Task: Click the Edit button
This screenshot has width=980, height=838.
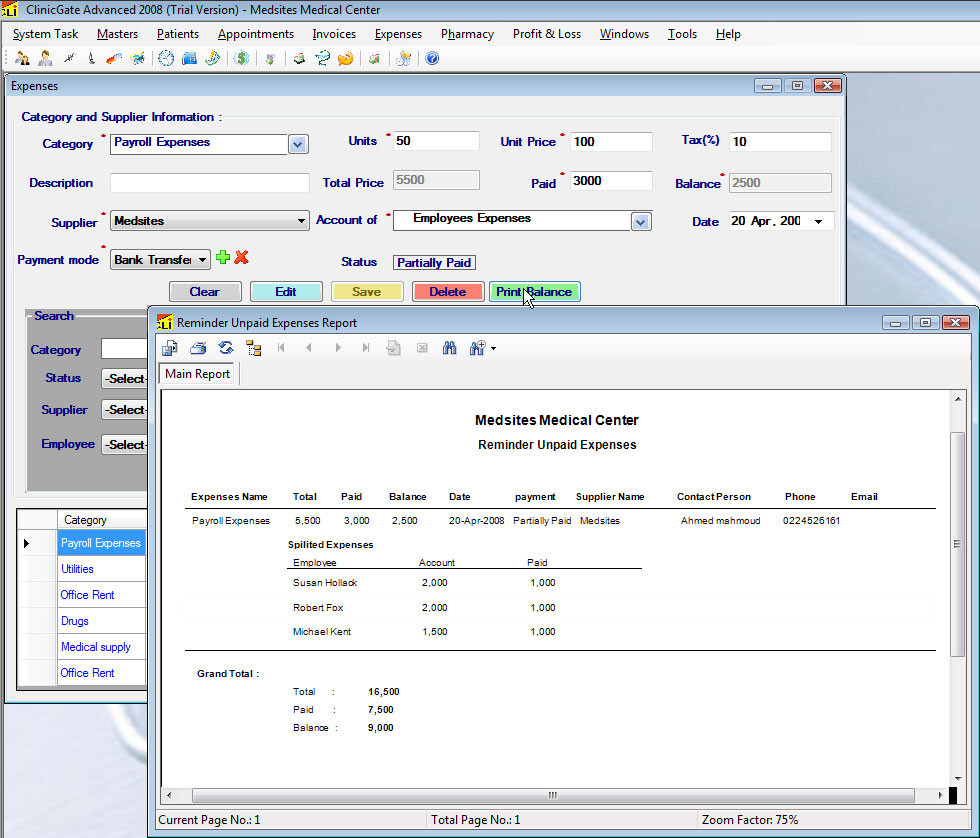Action: [286, 292]
